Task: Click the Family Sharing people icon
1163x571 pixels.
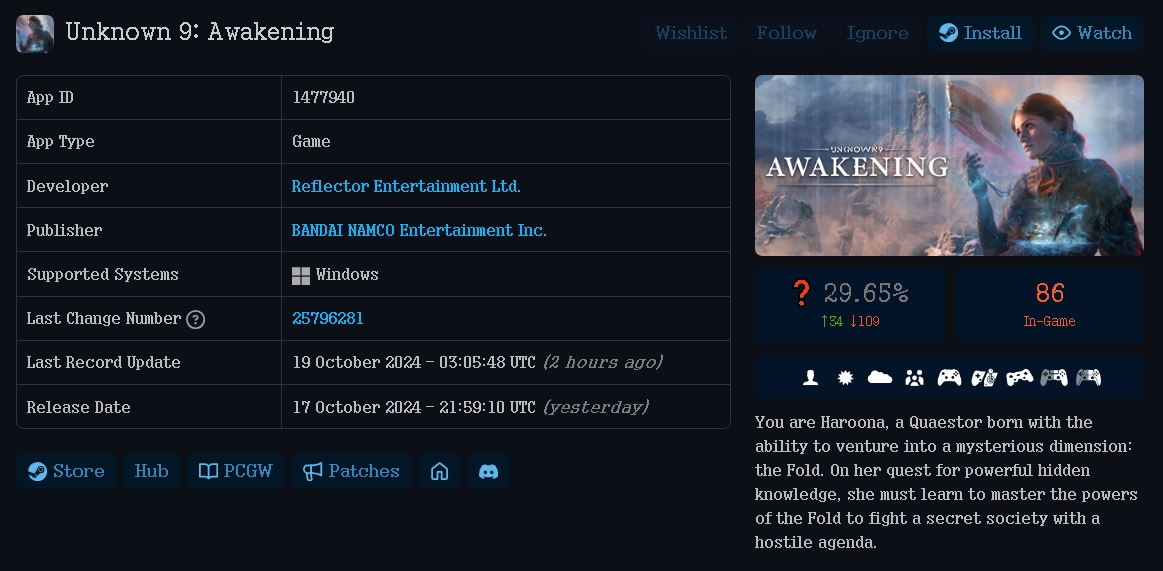Action: point(915,377)
